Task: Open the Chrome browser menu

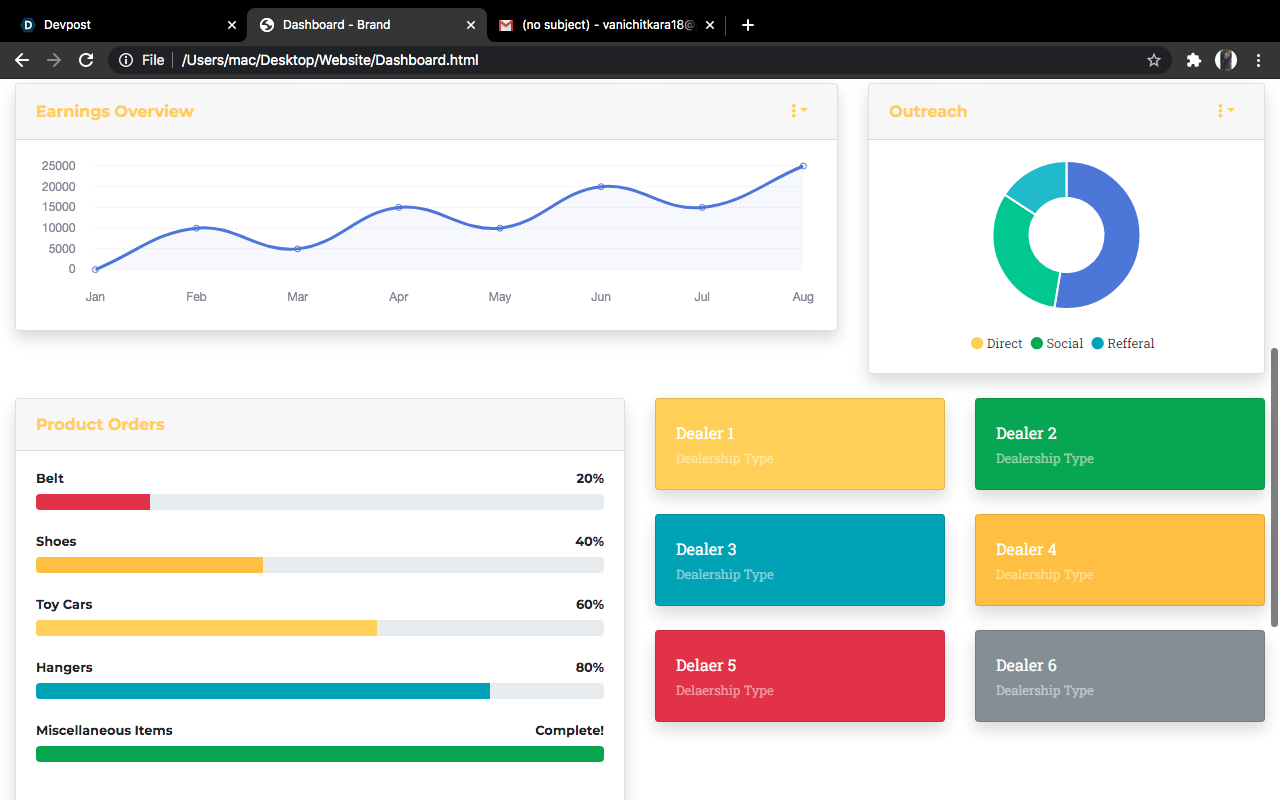Action: click(x=1258, y=59)
